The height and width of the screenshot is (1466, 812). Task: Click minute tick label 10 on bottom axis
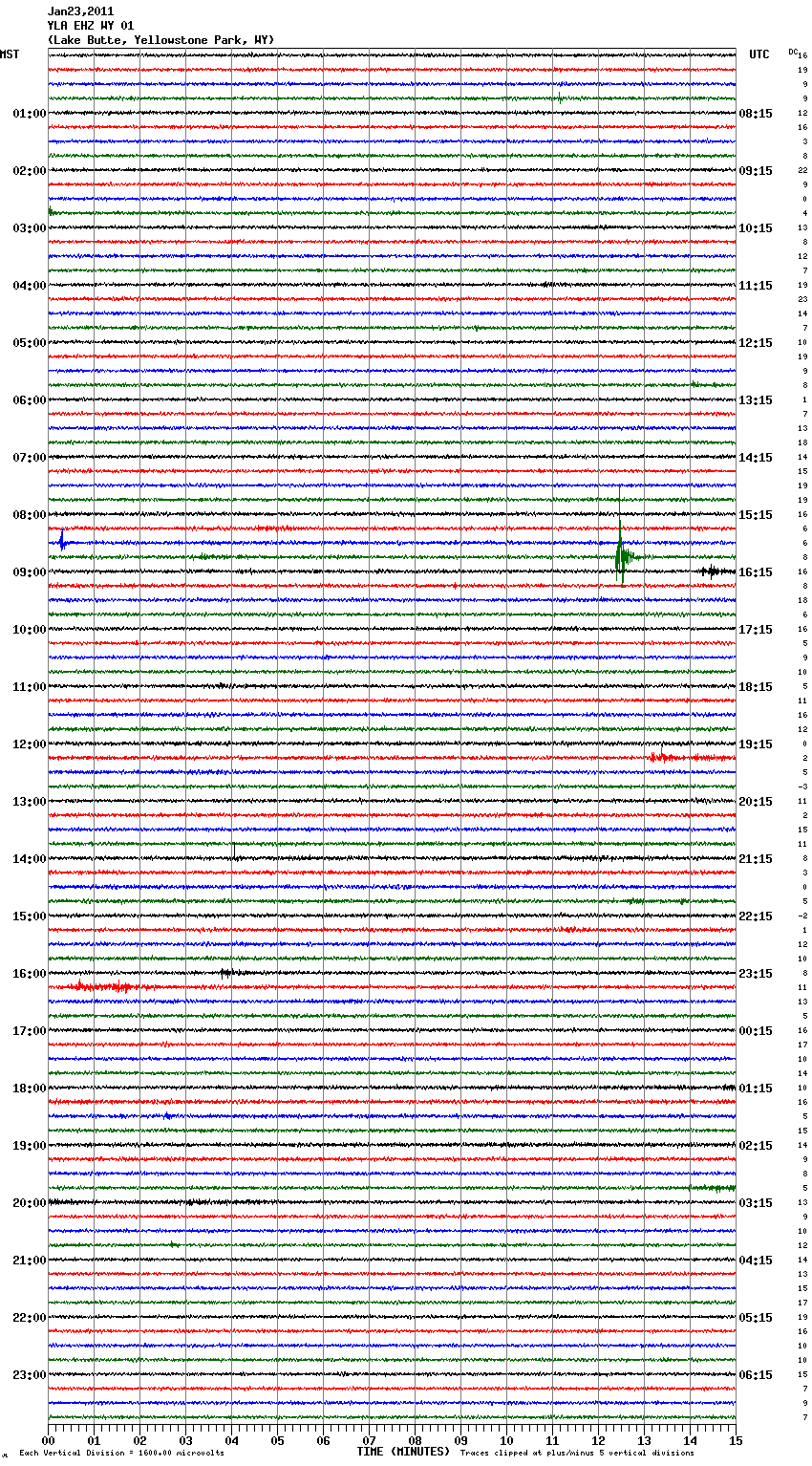[506, 1440]
